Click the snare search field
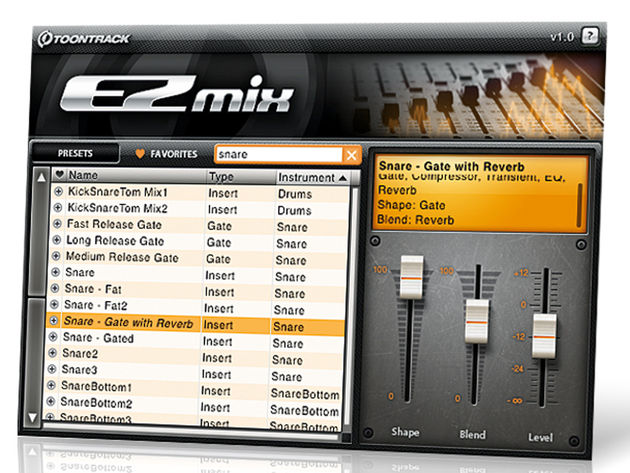 point(279,155)
